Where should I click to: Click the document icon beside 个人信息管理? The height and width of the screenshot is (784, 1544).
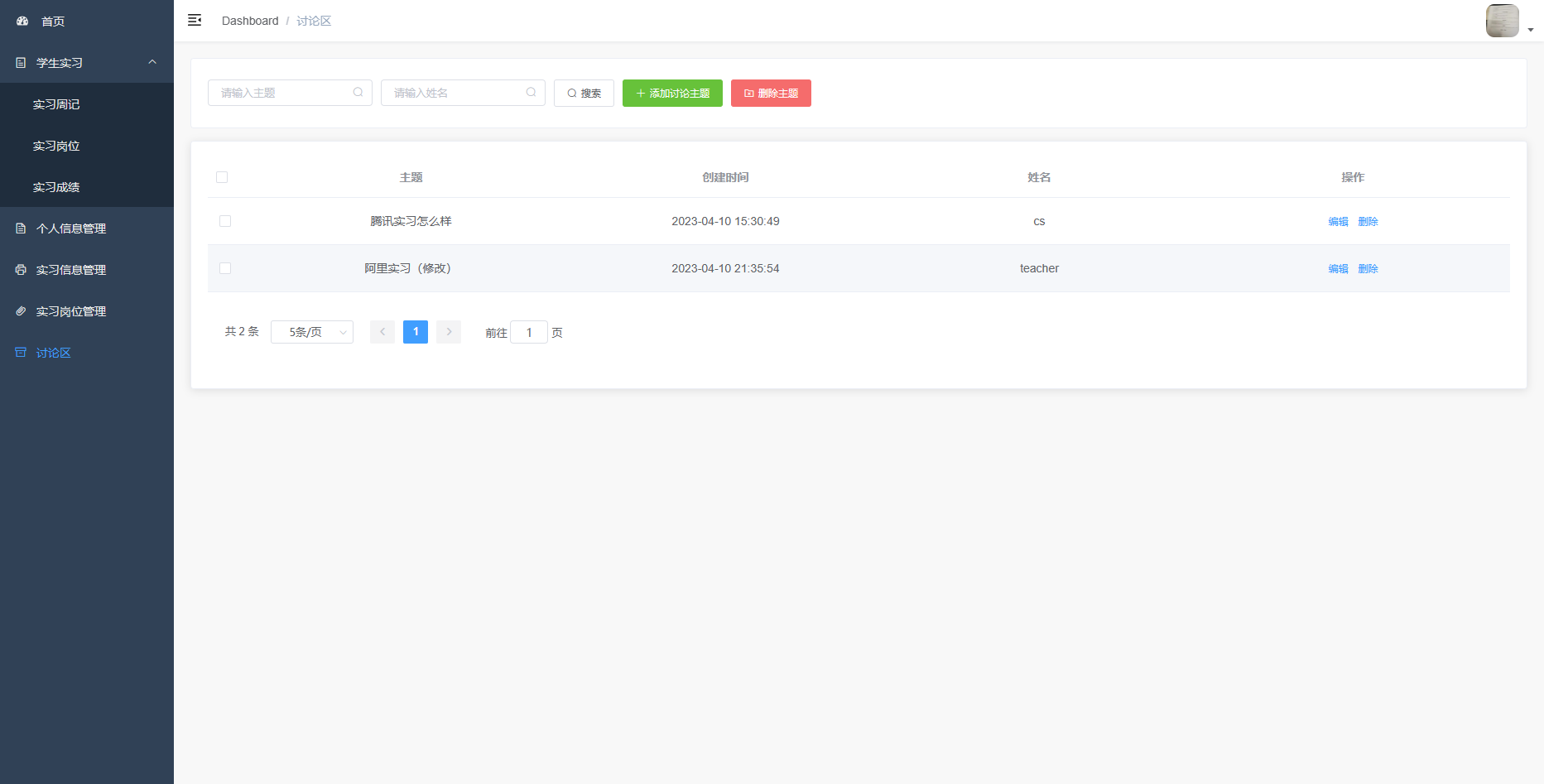pyautogui.click(x=21, y=228)
